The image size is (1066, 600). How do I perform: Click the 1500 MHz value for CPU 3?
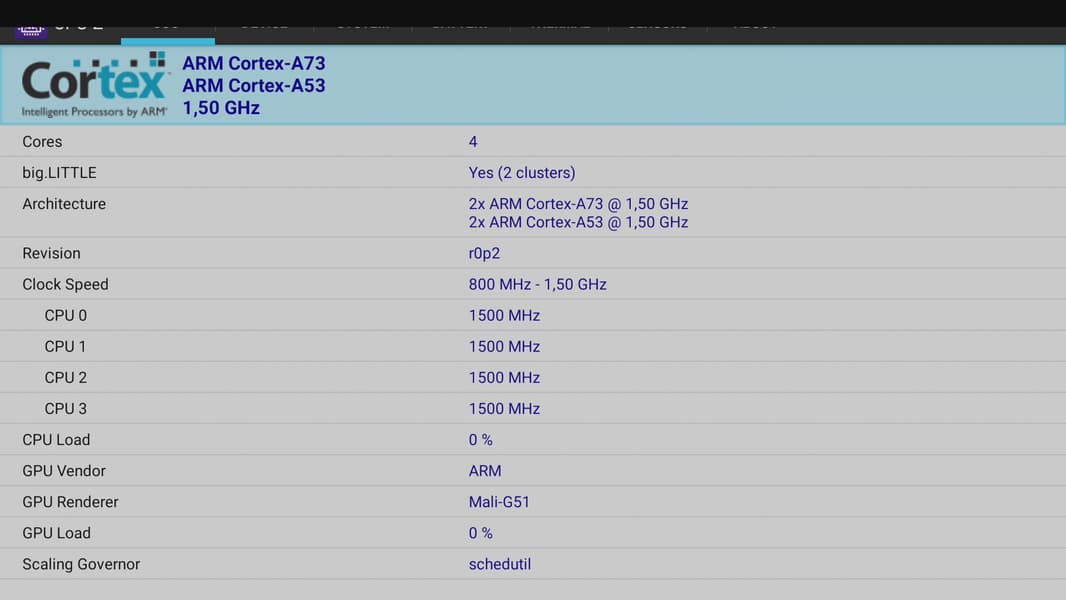tap(504, 408)
